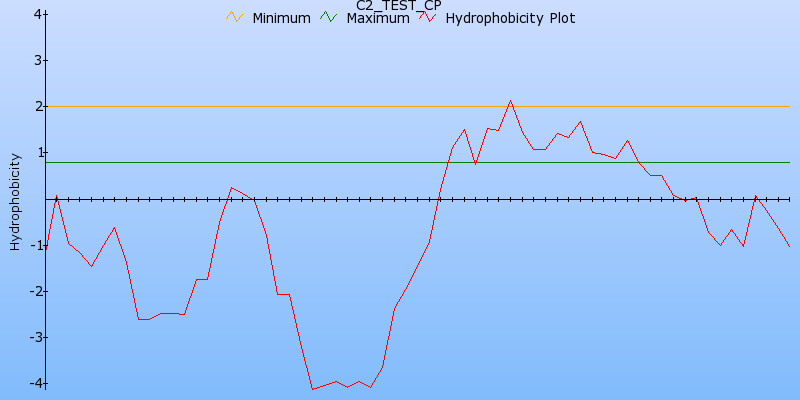Click the red Hydrophobicity Plot legend icon
The image size is (800, 400).
coord(428,18)
